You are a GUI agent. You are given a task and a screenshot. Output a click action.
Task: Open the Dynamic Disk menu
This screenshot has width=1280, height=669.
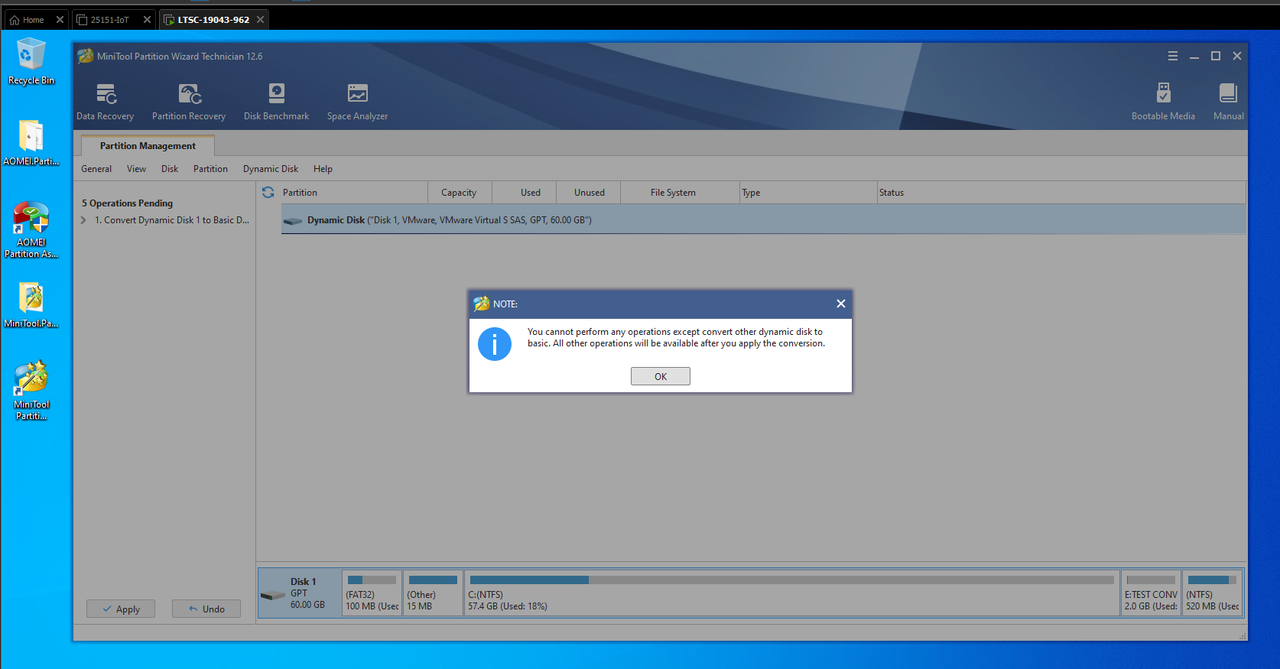point(270,169)
